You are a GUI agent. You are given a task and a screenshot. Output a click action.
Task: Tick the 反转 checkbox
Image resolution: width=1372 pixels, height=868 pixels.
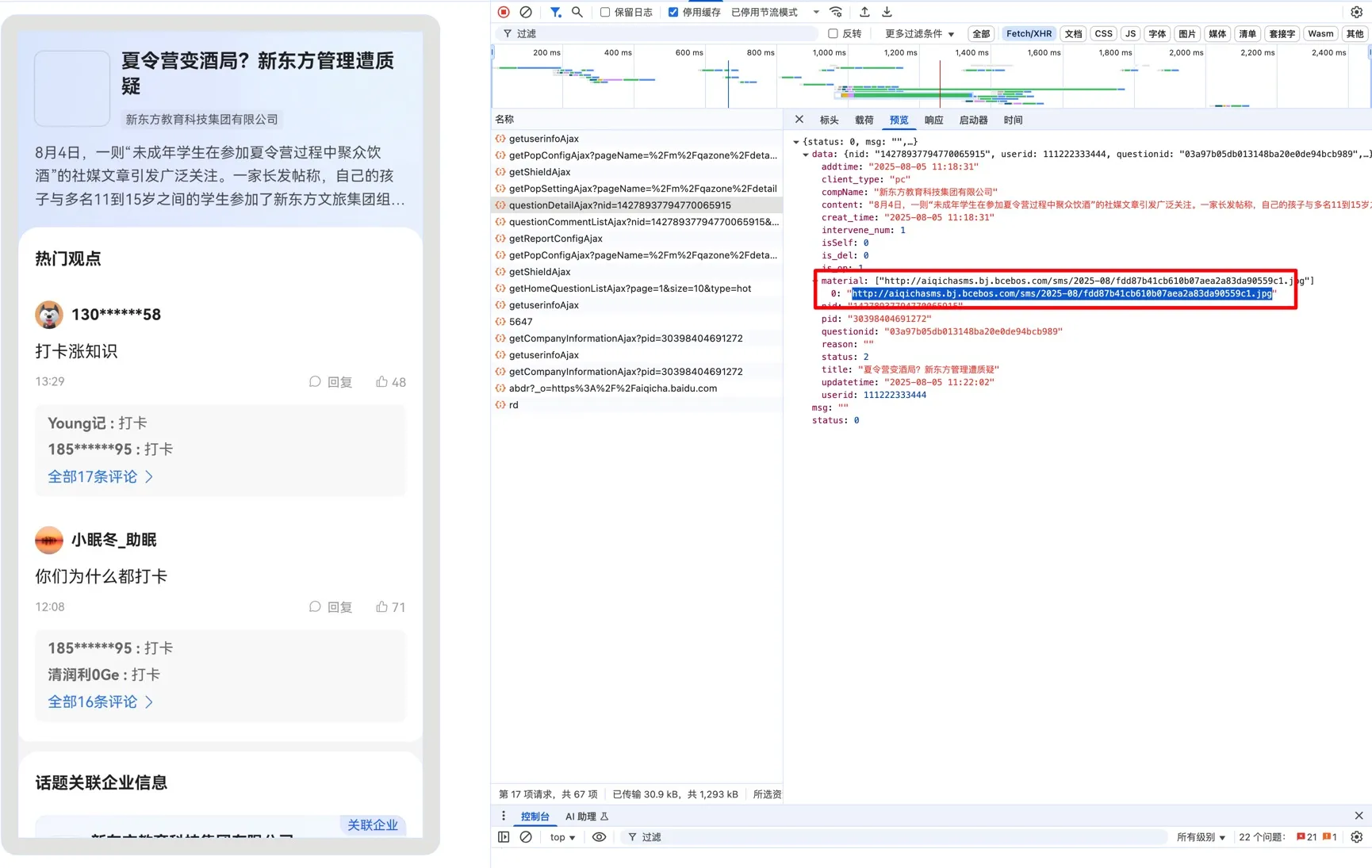[833, 33]
